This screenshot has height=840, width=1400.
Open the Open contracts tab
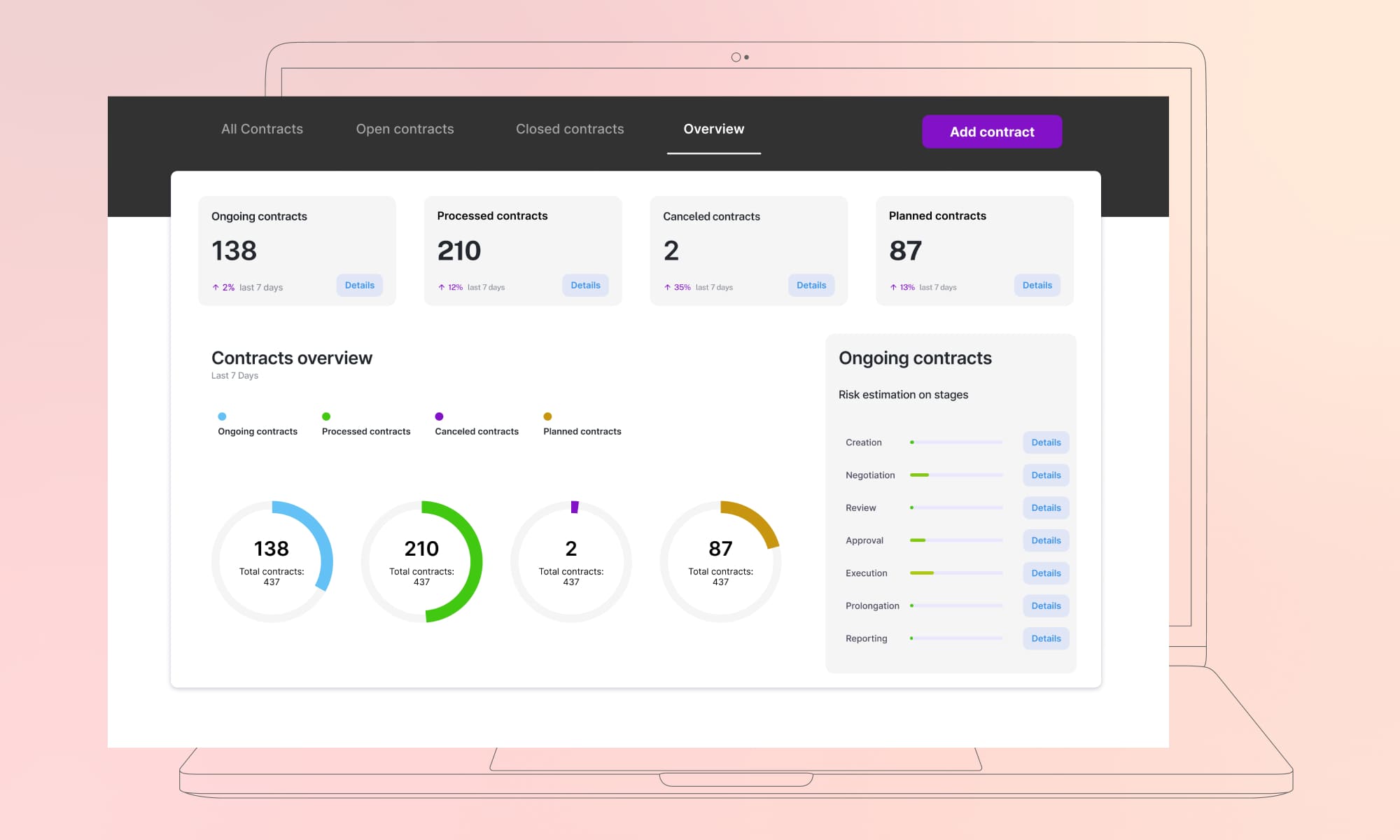point(405,129)
